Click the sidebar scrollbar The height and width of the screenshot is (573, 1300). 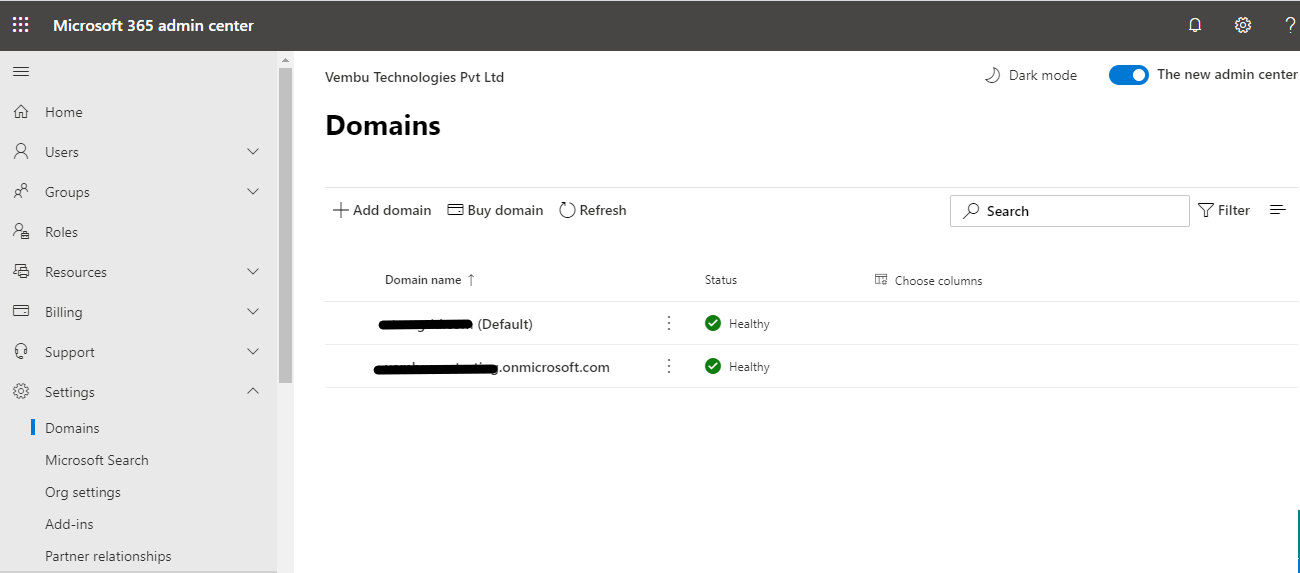(285, 226)
